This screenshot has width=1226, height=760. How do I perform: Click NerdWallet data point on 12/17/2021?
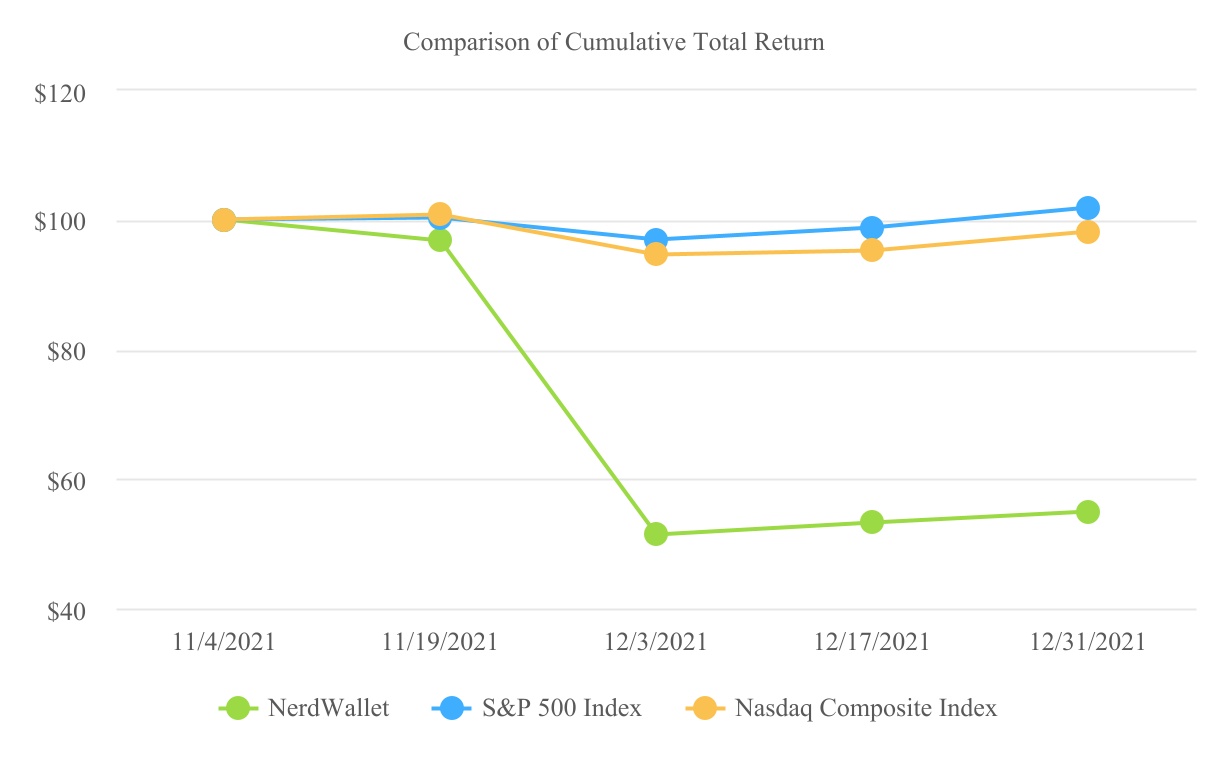[x=872, y=522]
